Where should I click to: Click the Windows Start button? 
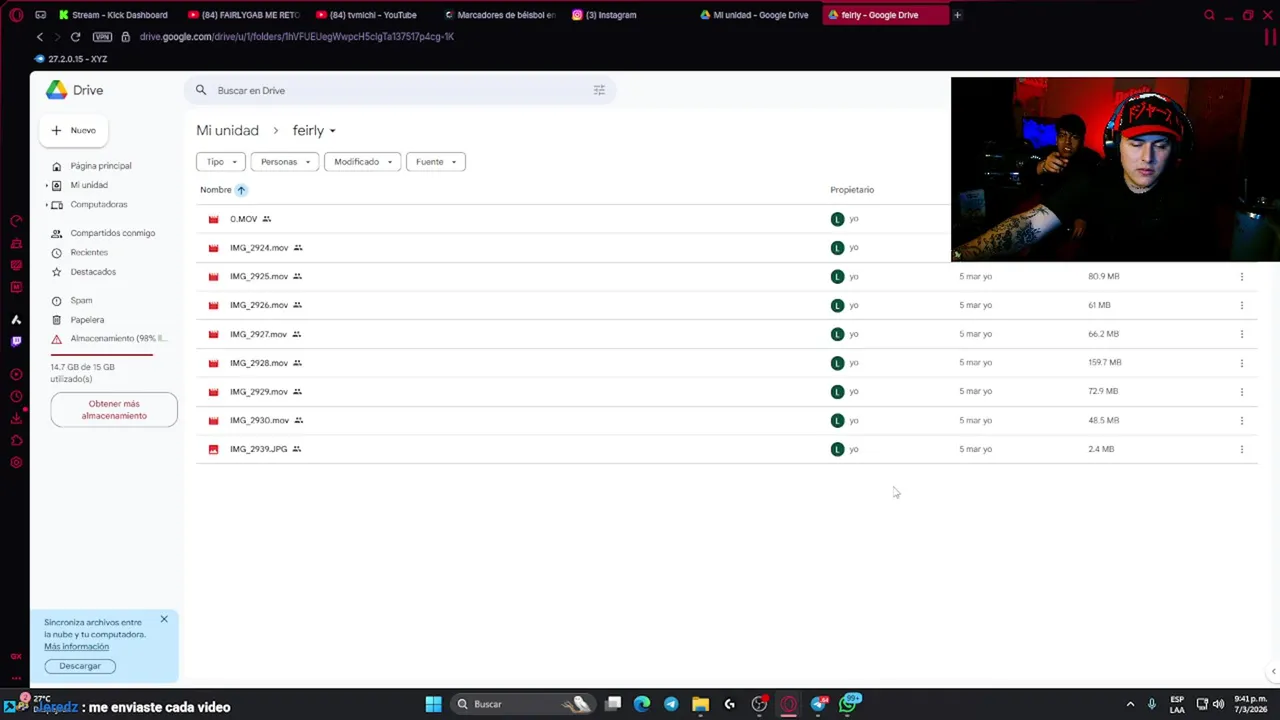point(433,704)
